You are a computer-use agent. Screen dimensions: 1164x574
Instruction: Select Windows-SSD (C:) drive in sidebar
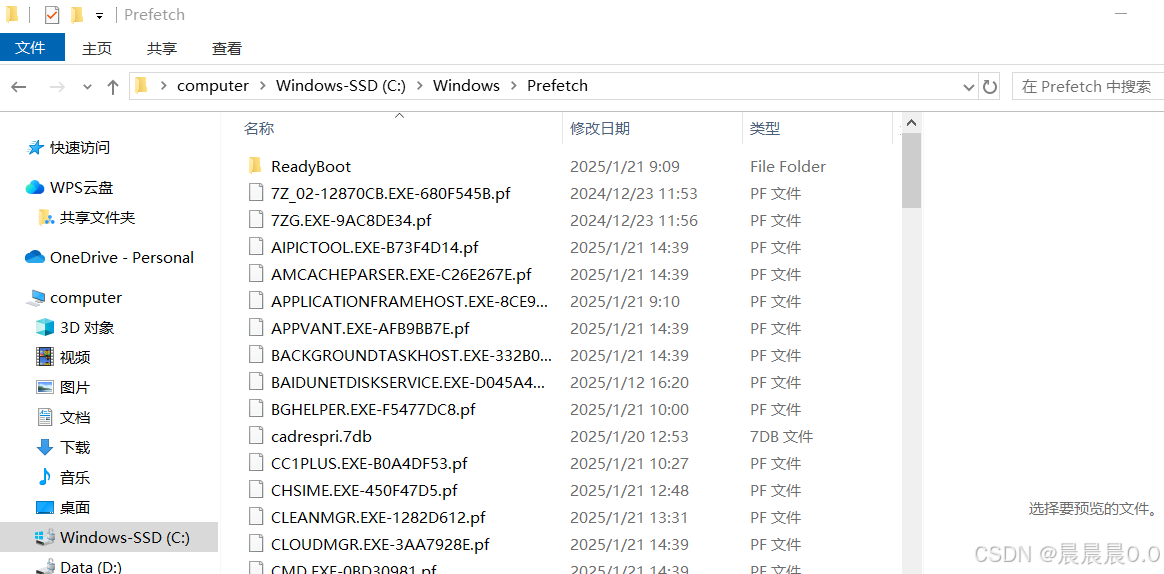click(x=110, y=537)
